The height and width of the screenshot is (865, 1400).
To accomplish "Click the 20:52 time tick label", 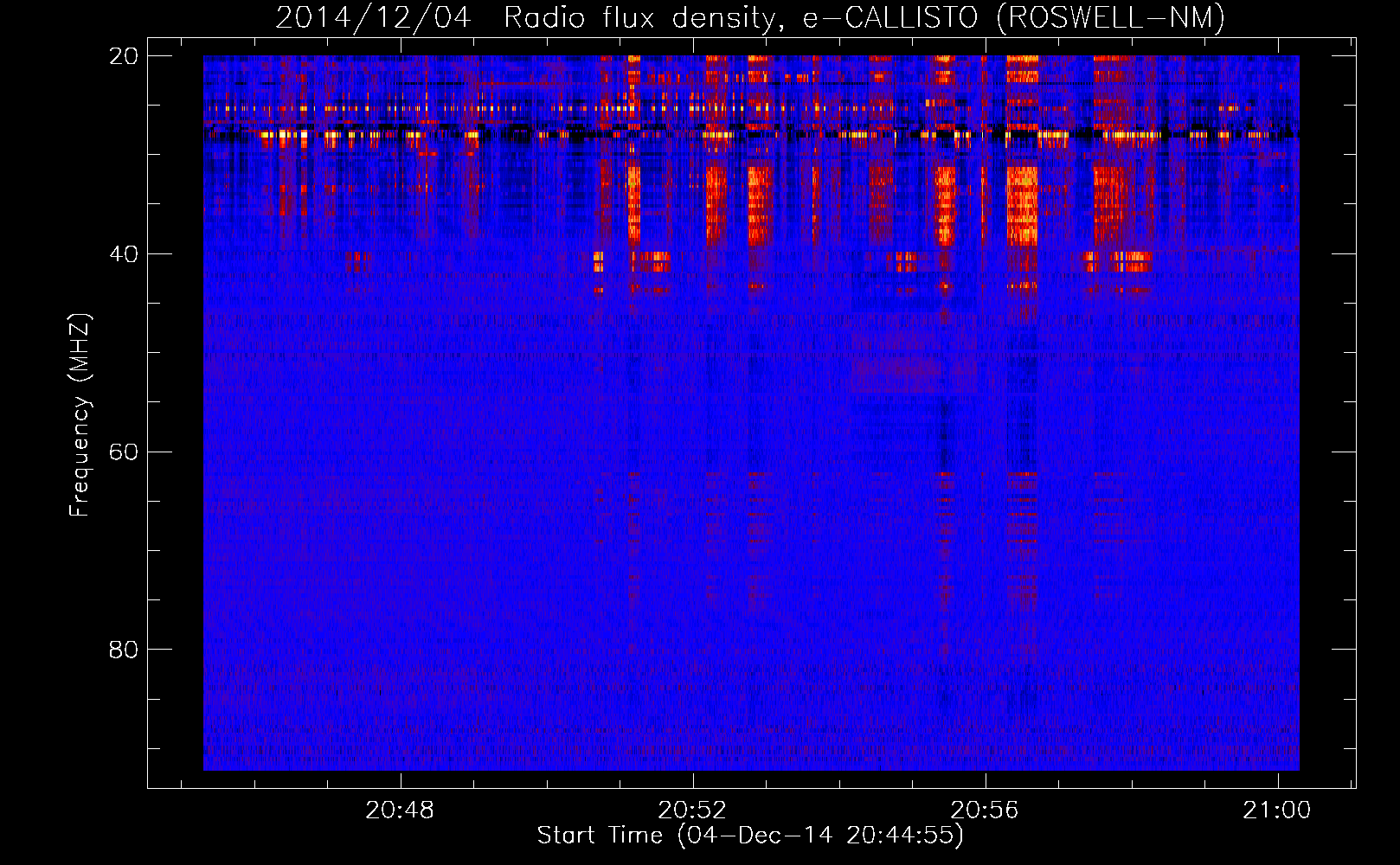I will pos(692,811).
